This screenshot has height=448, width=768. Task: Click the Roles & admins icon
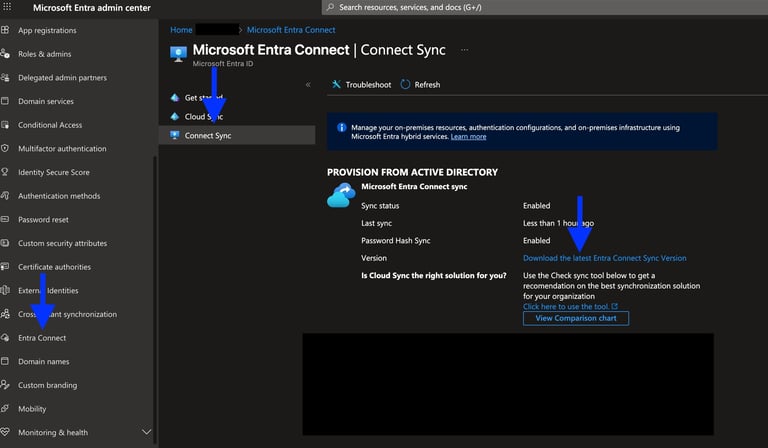(5, 54)
